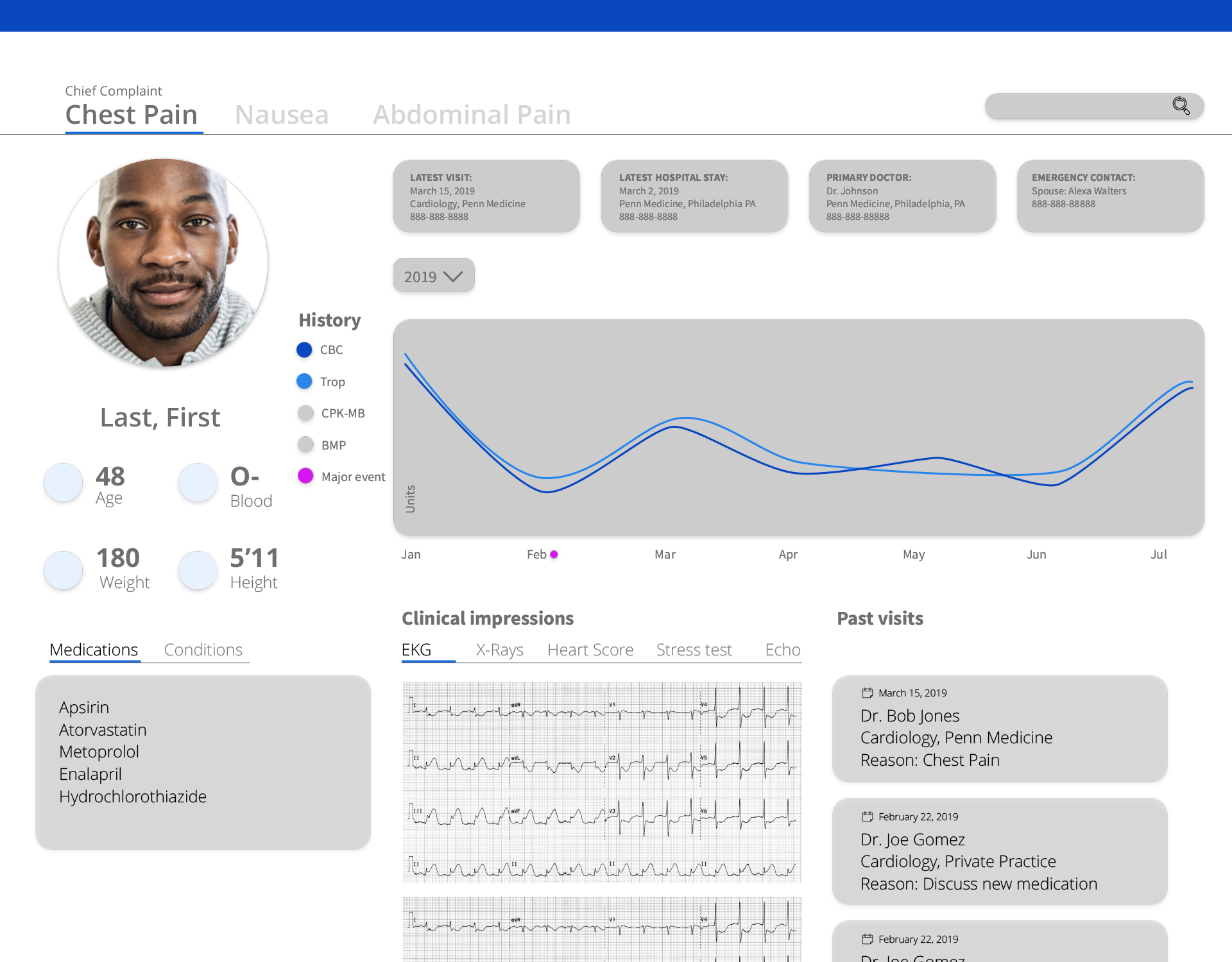The image size is (1232, 962).
Task: Toggle the CBC history series
Action: coord(304,350)
